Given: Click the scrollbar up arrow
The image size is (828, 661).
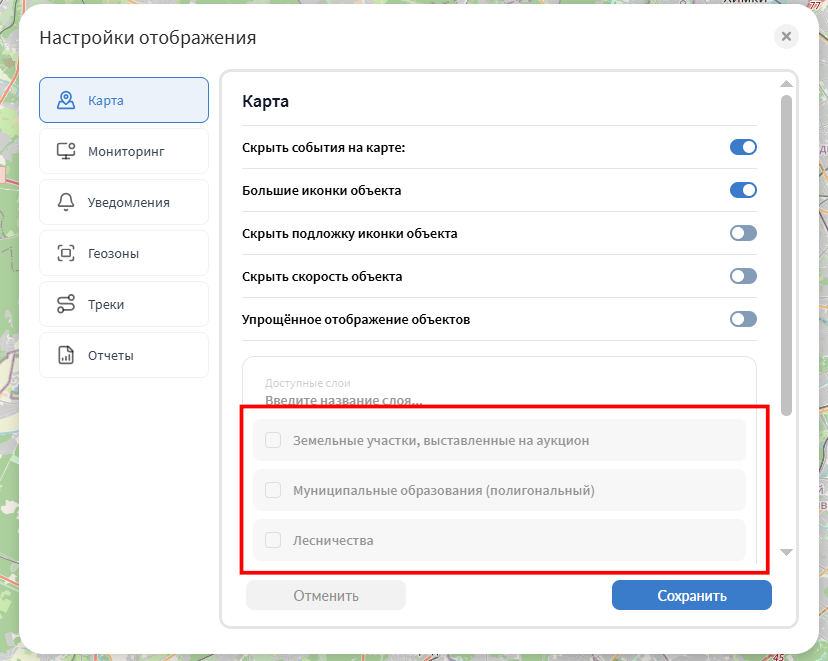Looking at the screenshot, I should tap(786, 84).
